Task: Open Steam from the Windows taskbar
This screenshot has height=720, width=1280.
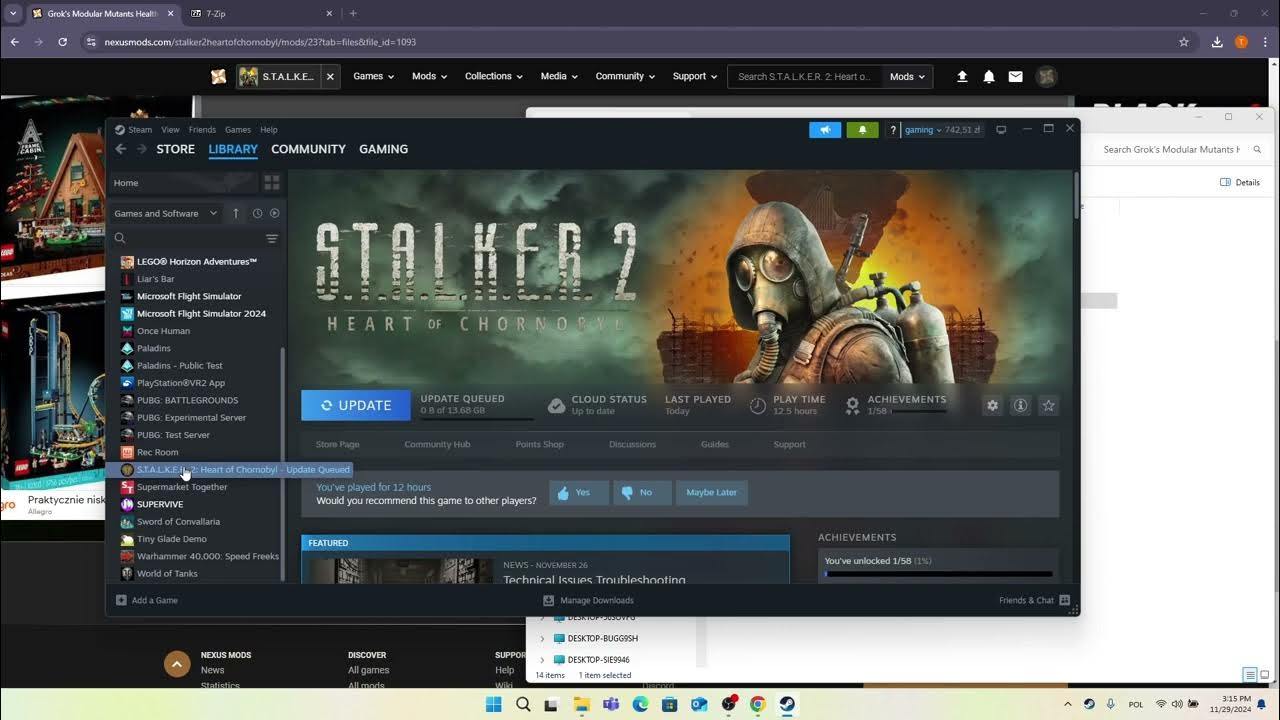Action: pyautogui.click(x=786, y=704)
